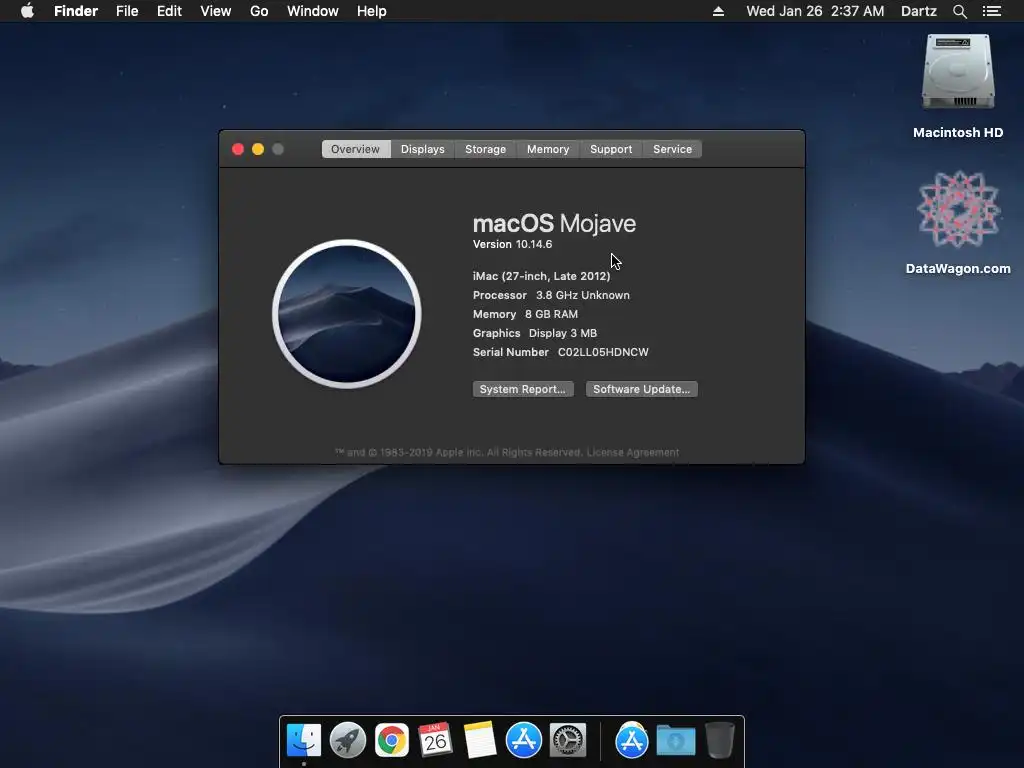Open the Help menu

pyautogui.click(x=372, y=11)
